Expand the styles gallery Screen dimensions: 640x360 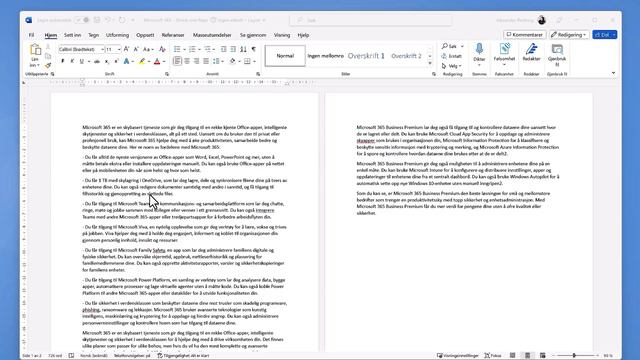click(x=430, y=63)
